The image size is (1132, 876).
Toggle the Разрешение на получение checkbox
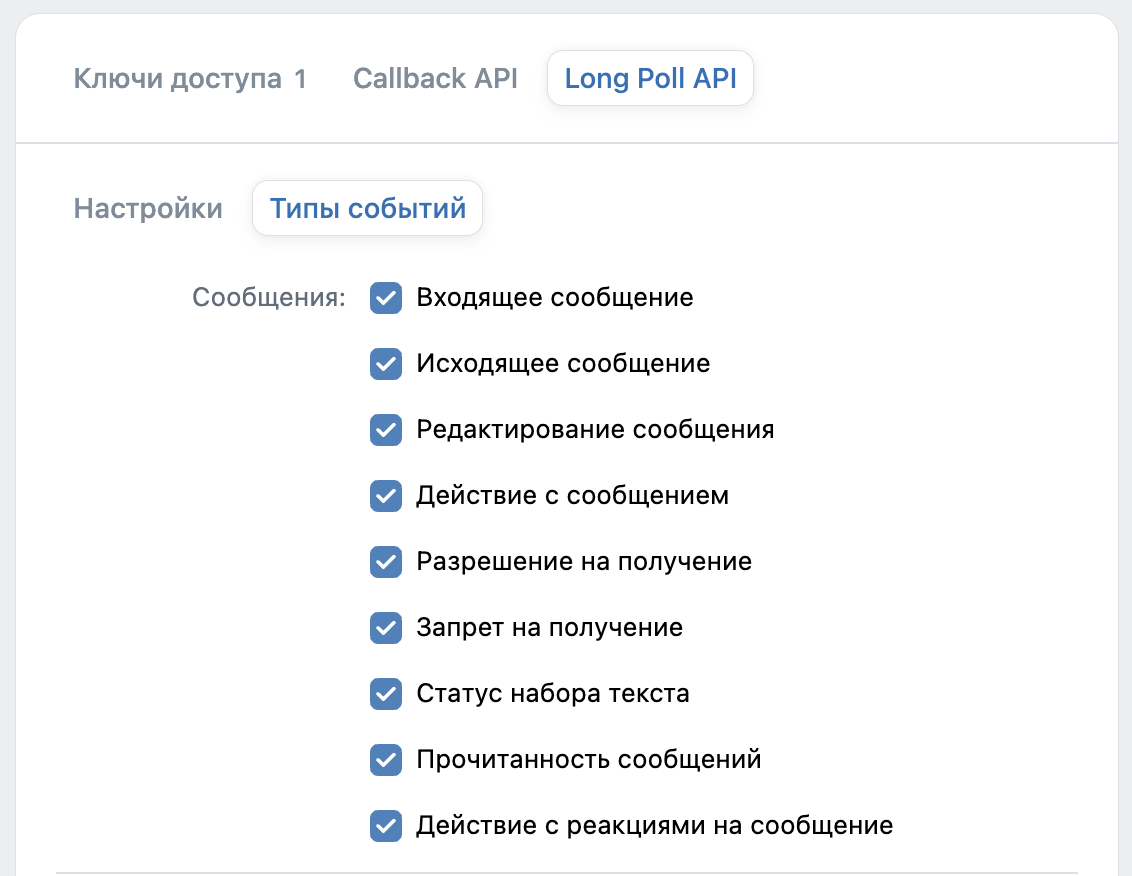tap(386, 562)
